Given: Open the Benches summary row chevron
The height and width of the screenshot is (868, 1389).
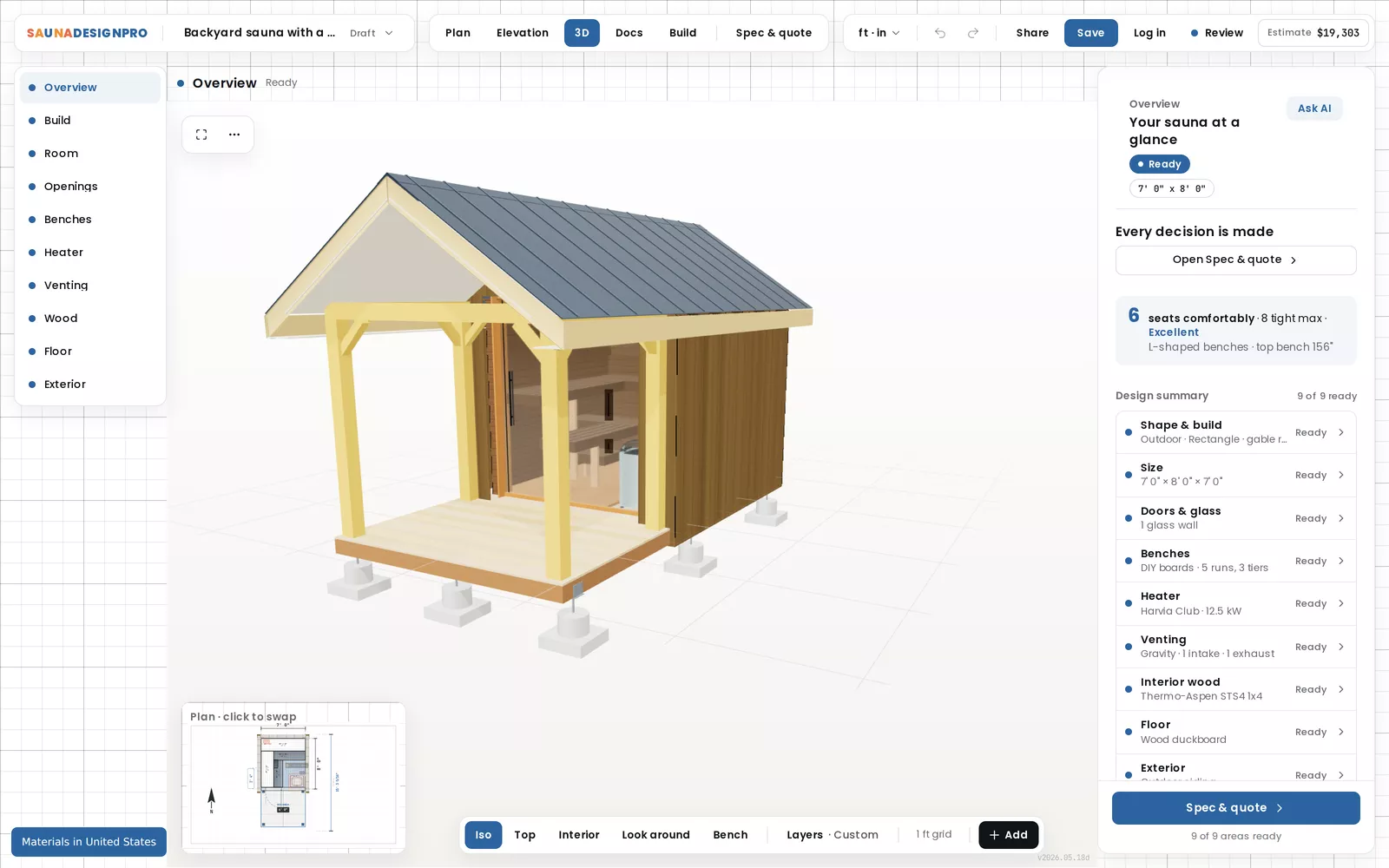Looking at the screenshot, I should pyautogui.click(x=1341, y=561).
